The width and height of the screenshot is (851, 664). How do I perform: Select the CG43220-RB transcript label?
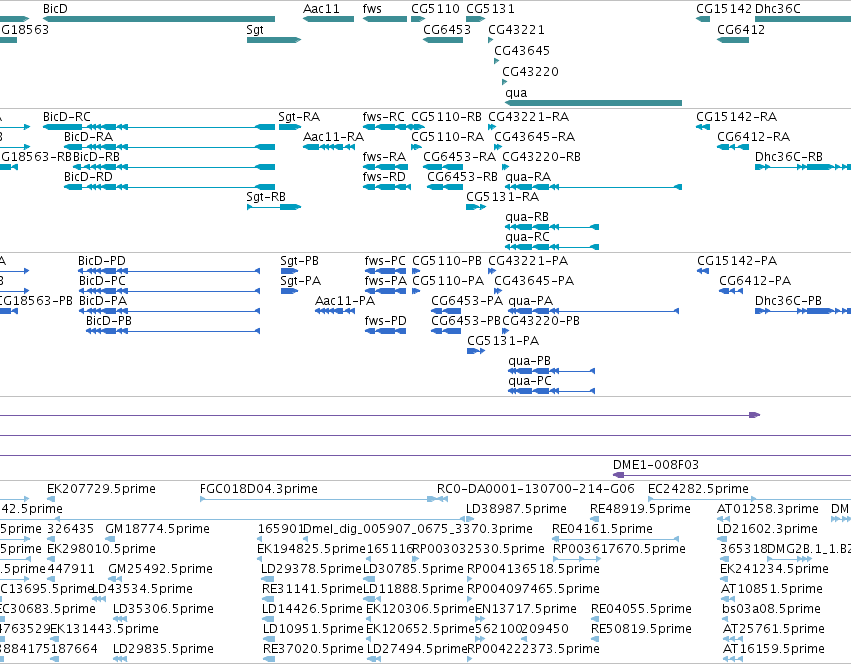(542, 157)
